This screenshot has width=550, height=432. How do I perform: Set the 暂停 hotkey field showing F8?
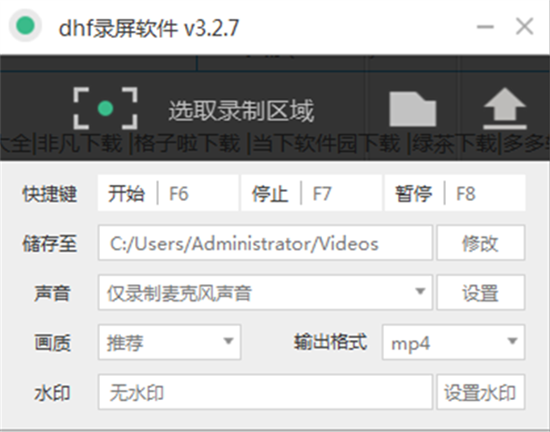455,193
